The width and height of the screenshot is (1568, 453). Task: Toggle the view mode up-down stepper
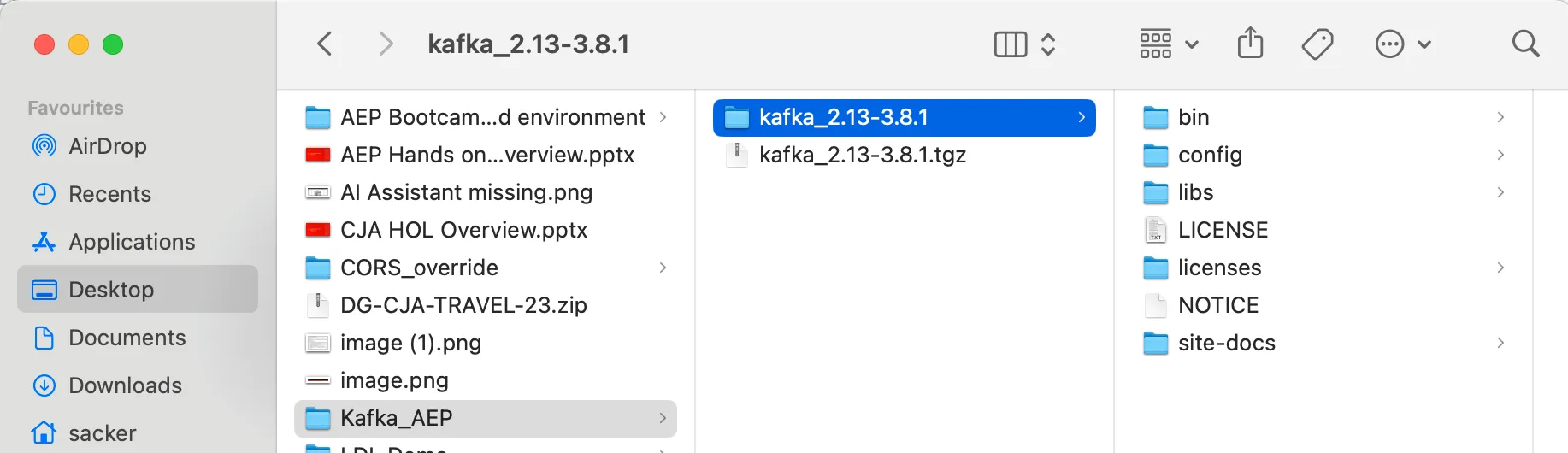coord(1048,44)
